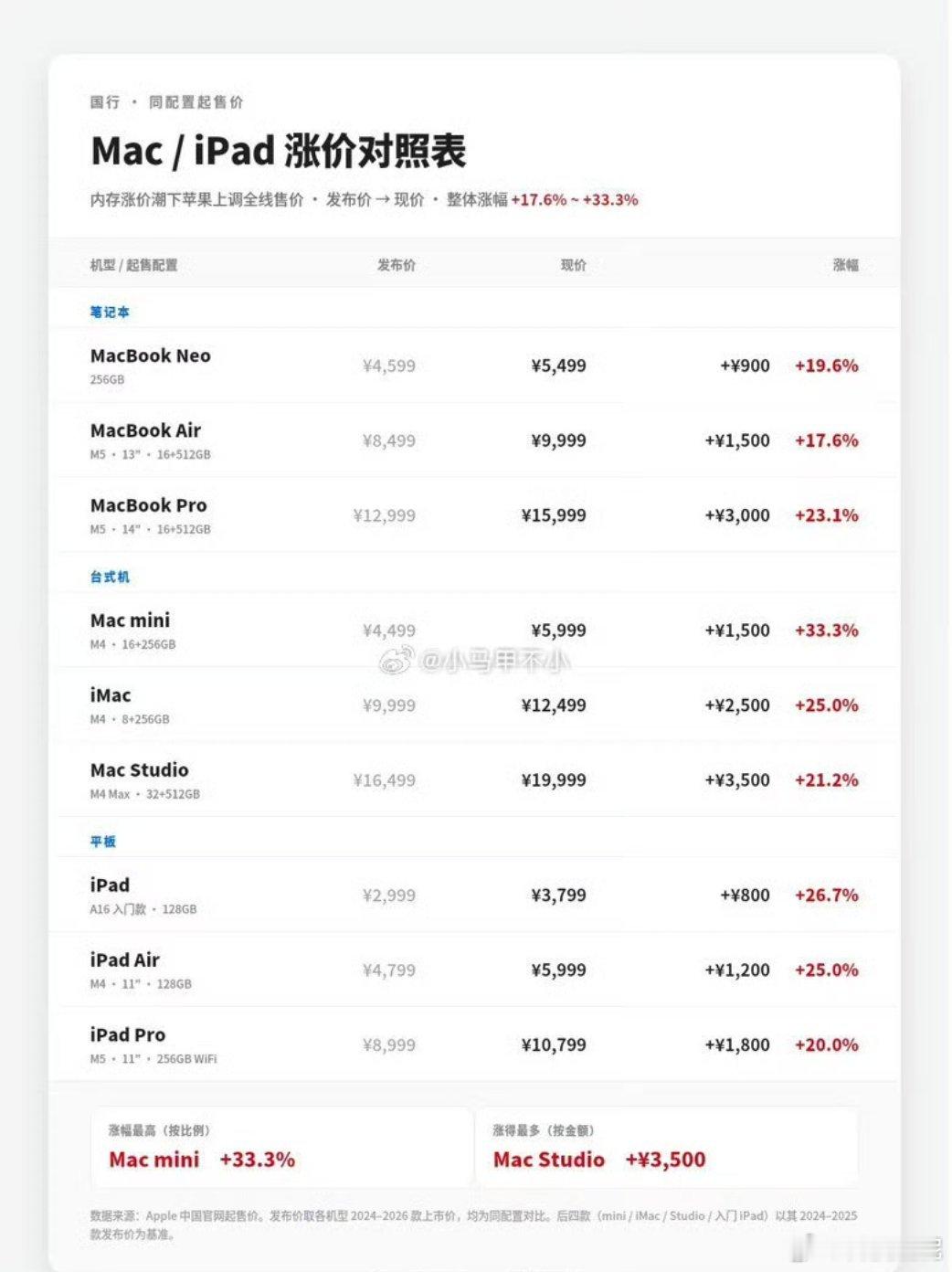Open the MacBook Neo row title

pos(151,355)
